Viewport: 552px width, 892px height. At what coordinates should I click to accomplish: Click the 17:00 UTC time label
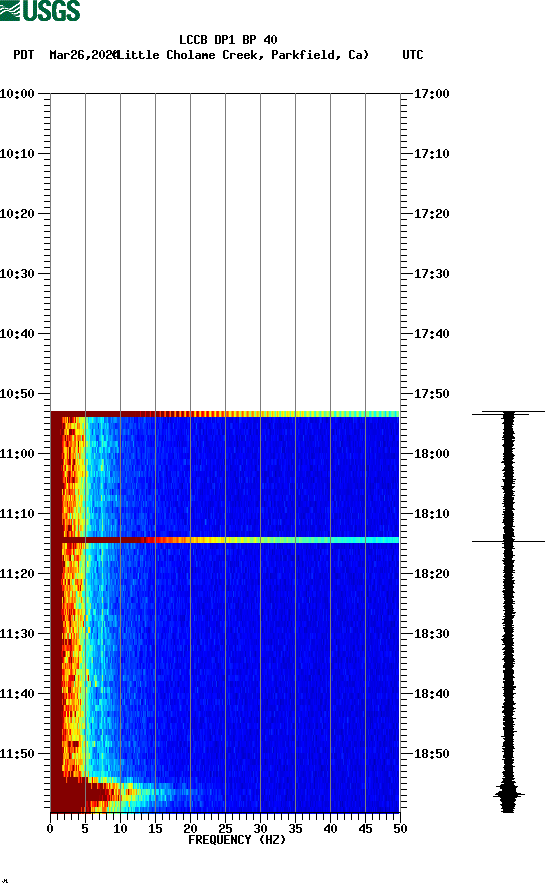click(x=431, y=94)
